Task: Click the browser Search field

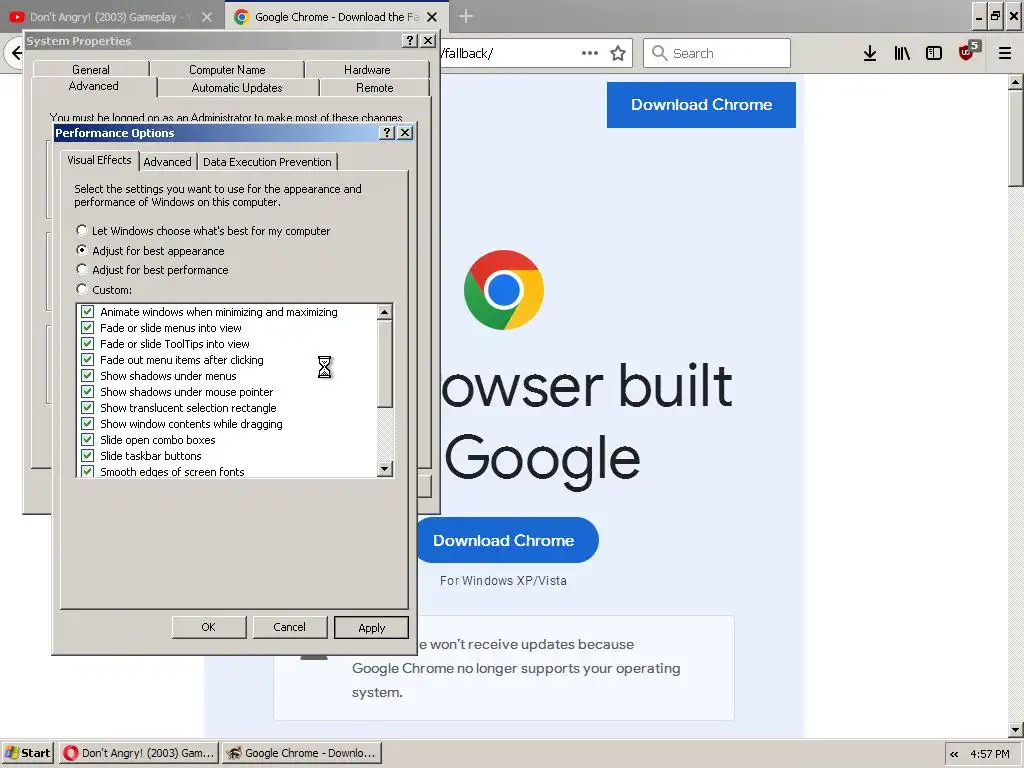Action: 716,53
